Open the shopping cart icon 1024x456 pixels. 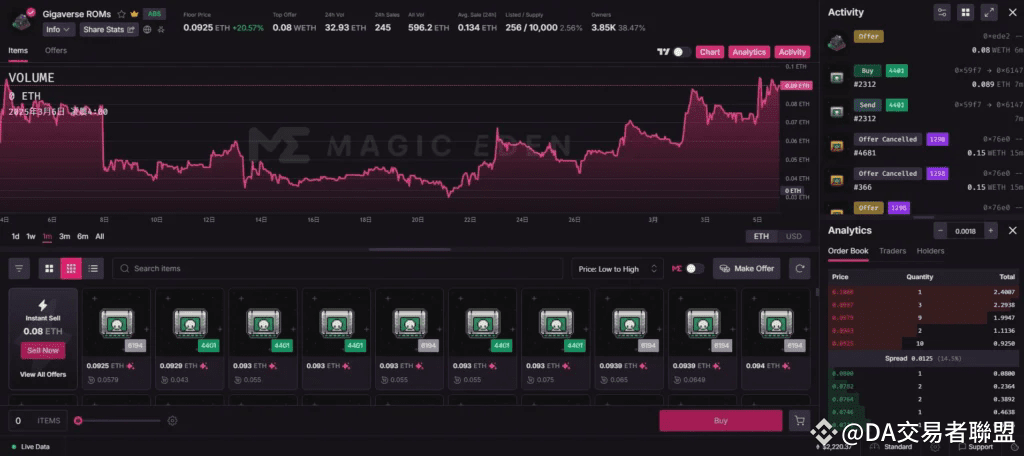799,421
